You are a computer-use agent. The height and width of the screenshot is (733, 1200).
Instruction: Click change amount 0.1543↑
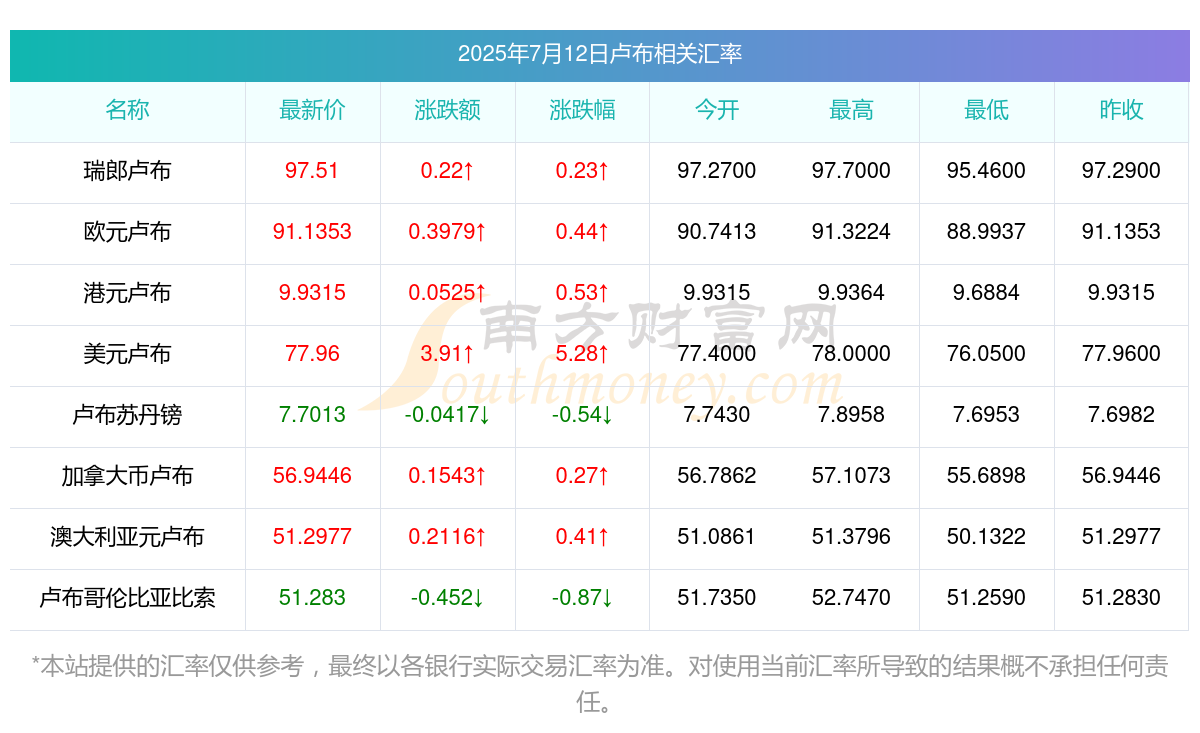(447, 476)
